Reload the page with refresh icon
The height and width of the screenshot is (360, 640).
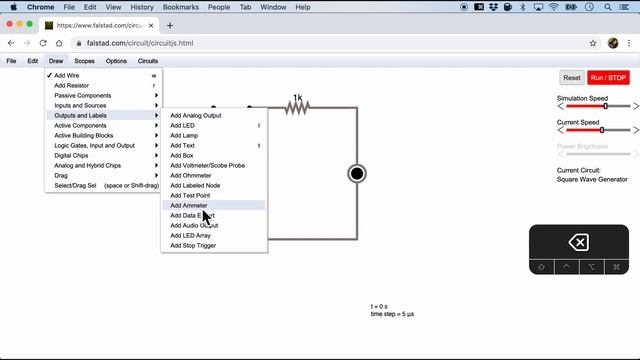(43, 43)
